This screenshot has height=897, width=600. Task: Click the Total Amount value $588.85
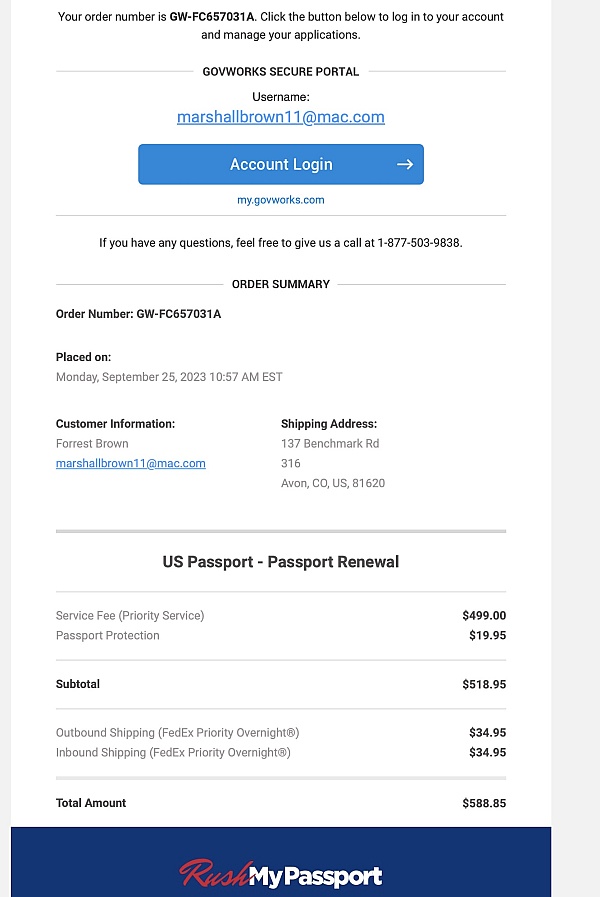click(484, 803)
